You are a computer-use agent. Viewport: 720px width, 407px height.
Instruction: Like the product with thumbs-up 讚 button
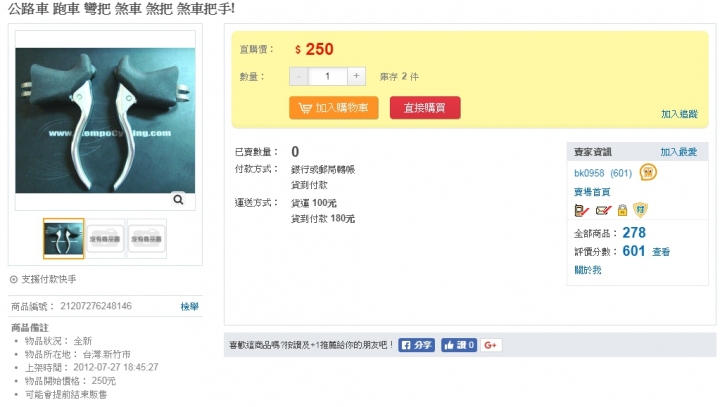coord(459,345)
